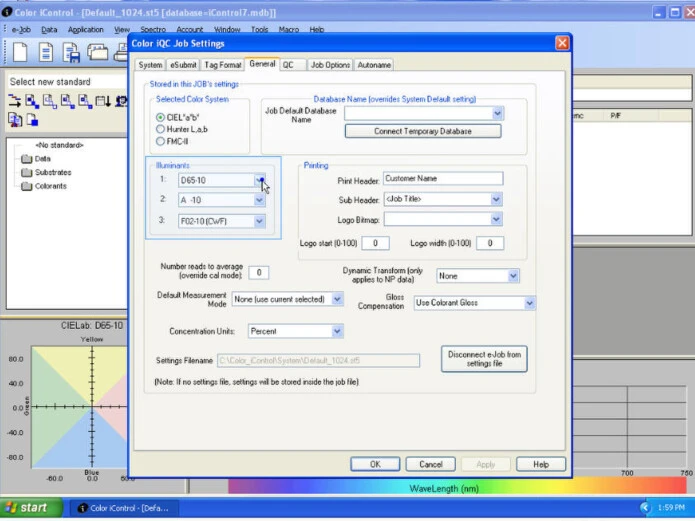Expand the Illuminant 2 dropdown
Image resolution: width=695 pixels, height=521 pixels.
click(x=259, y=200)
